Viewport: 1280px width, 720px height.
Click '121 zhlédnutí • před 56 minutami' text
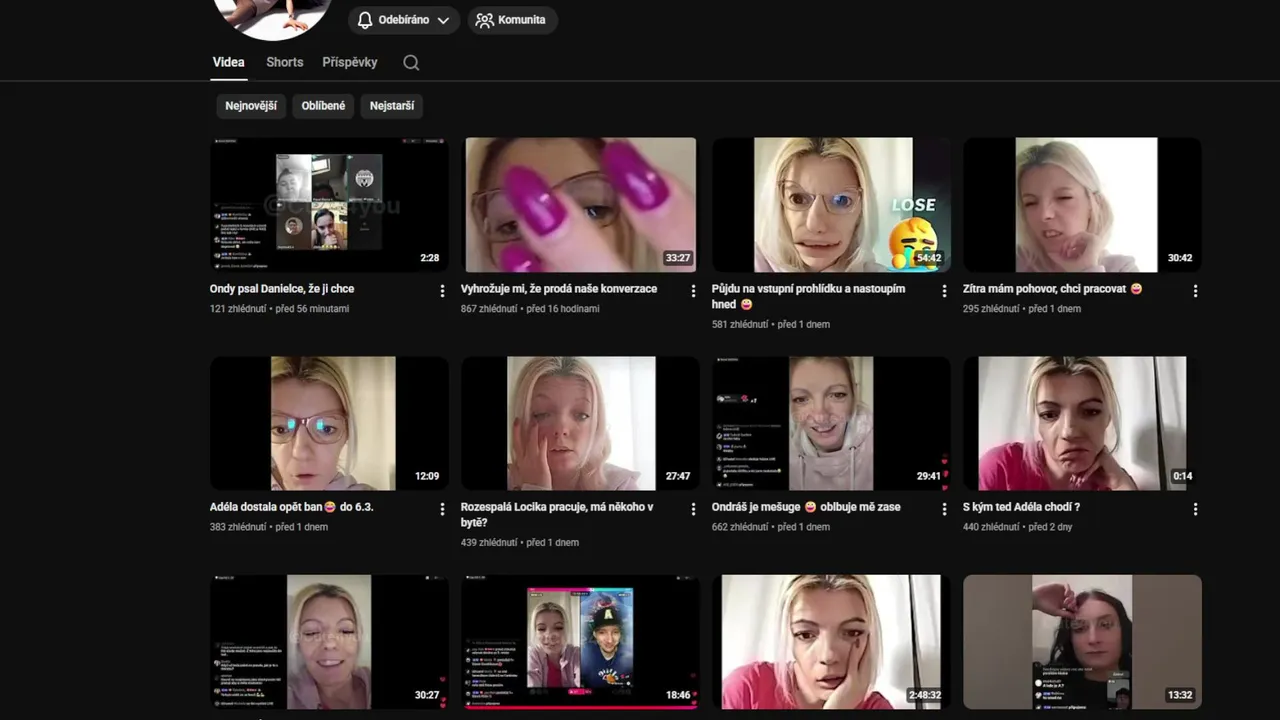click(279, 309)
